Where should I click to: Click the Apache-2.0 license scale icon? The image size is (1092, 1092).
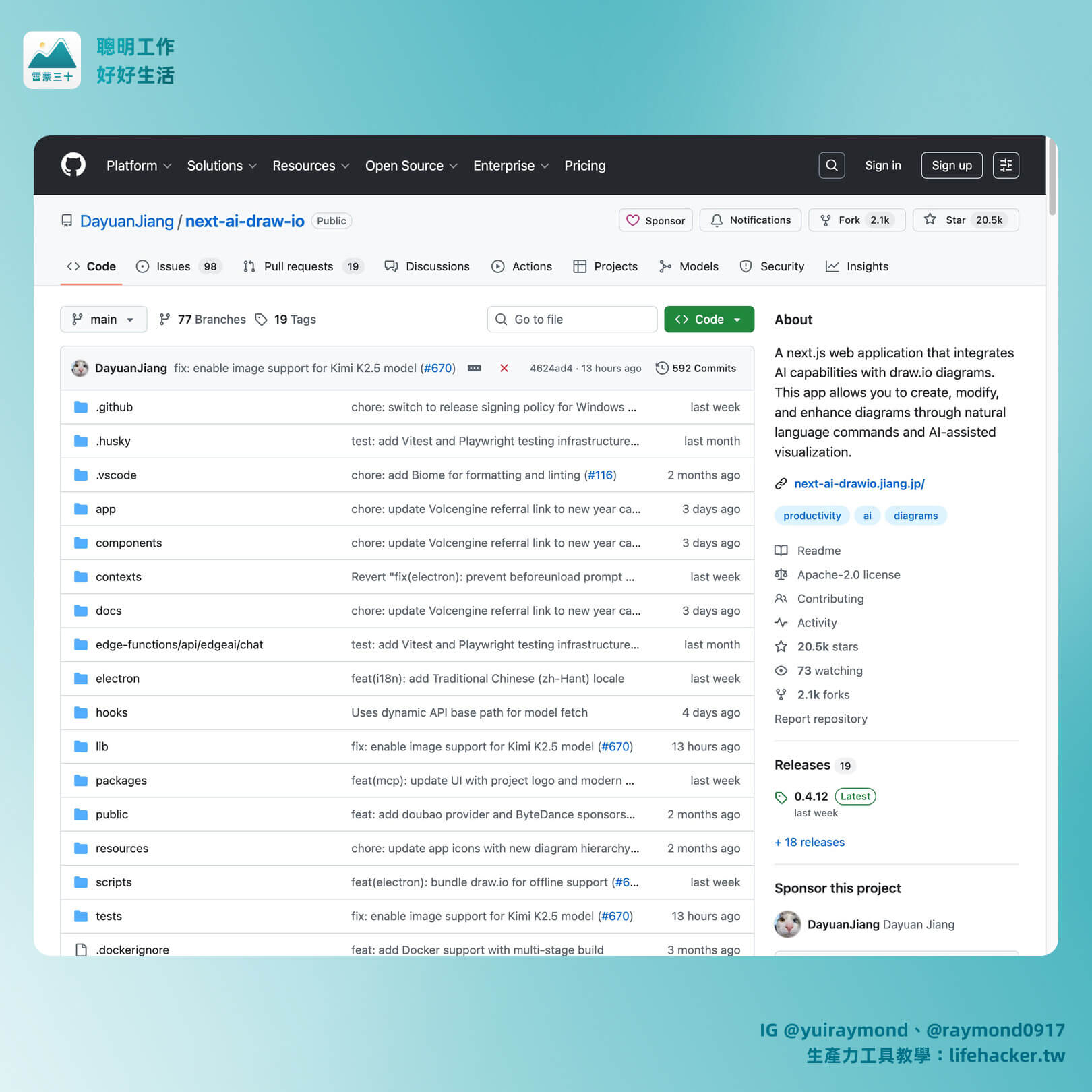pyautogui.click(x=781, y=574)
